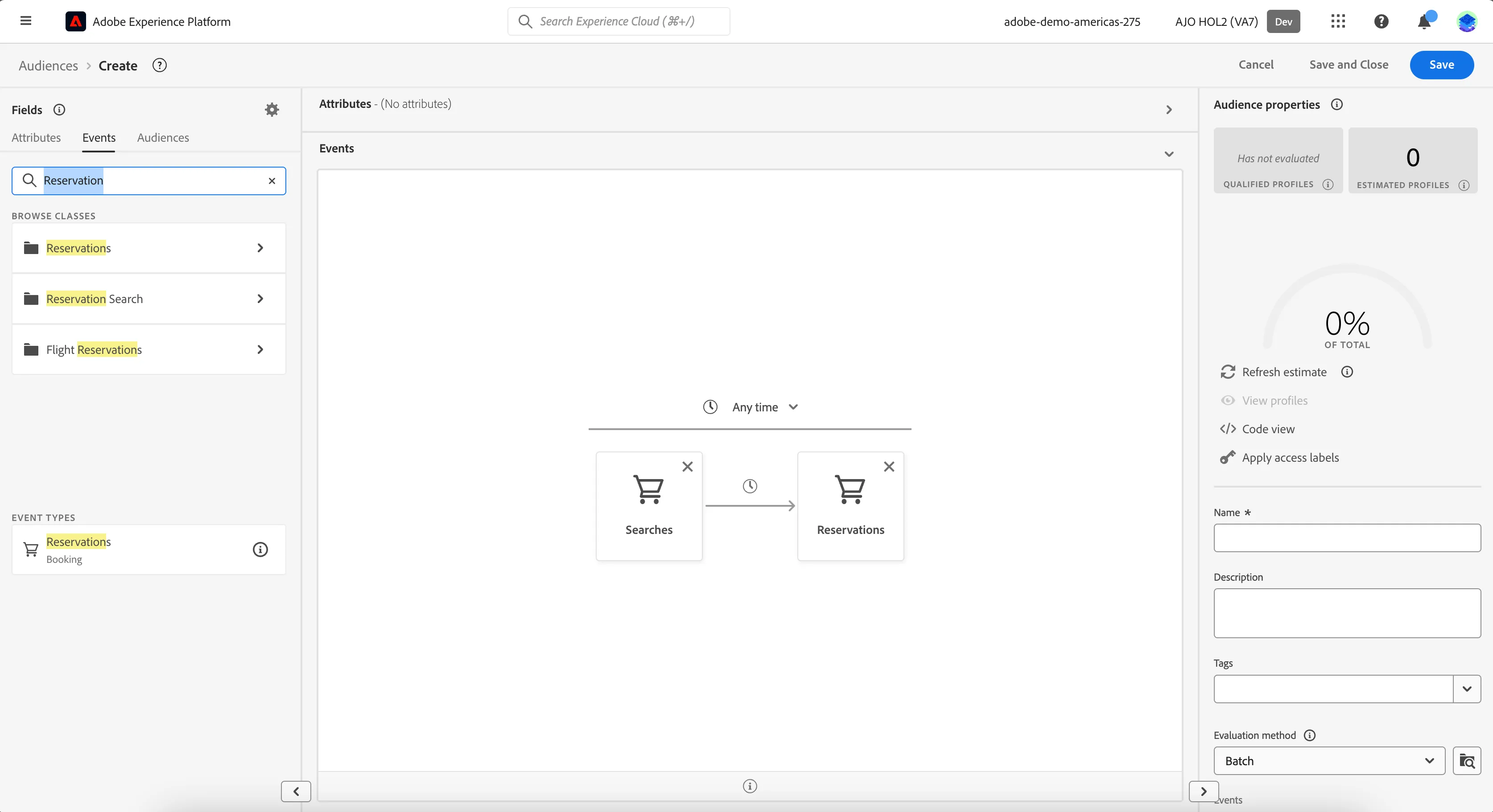Click the help icon beside Create
1493x812 pixels.
click(x=159, y=66)
